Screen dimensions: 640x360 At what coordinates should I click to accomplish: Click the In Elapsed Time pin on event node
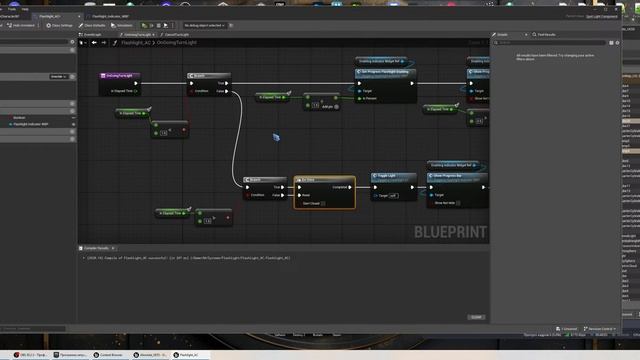(136, 91)
